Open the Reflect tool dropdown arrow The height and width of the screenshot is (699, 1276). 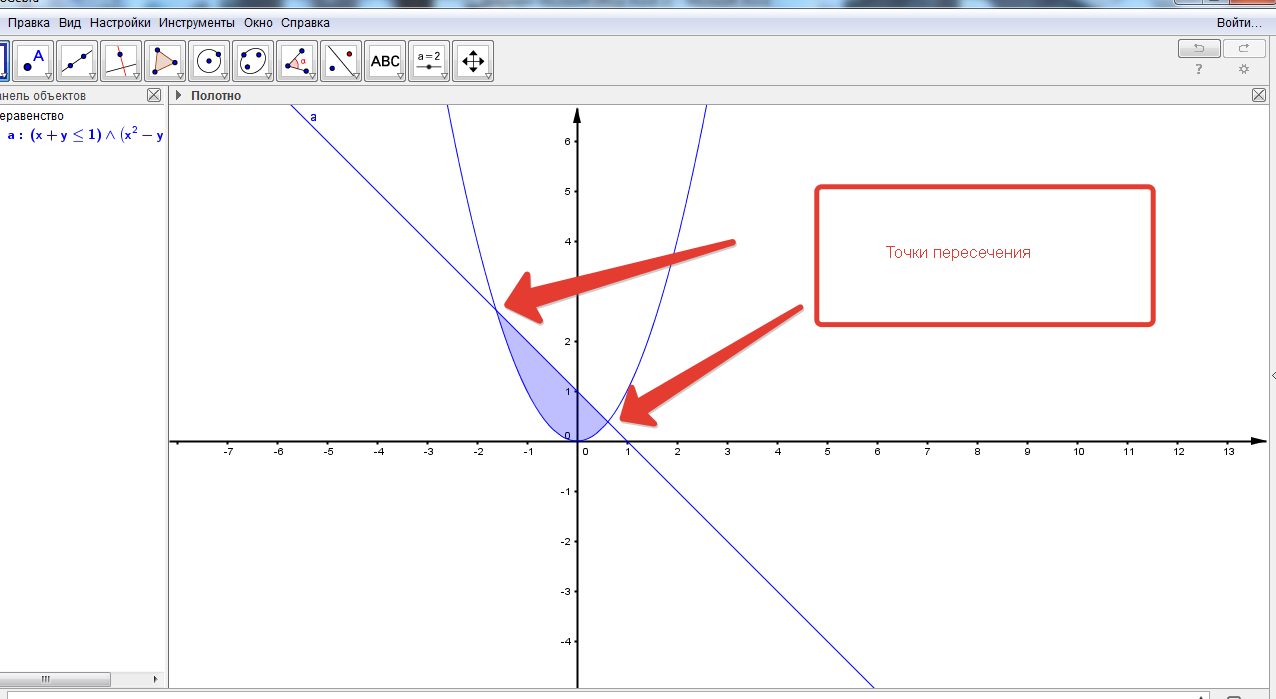click(x=356, y=76)
